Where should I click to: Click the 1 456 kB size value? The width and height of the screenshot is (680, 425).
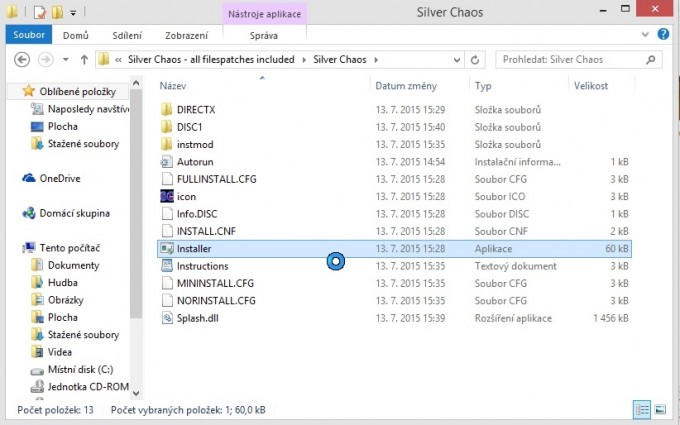pos(611,318)
